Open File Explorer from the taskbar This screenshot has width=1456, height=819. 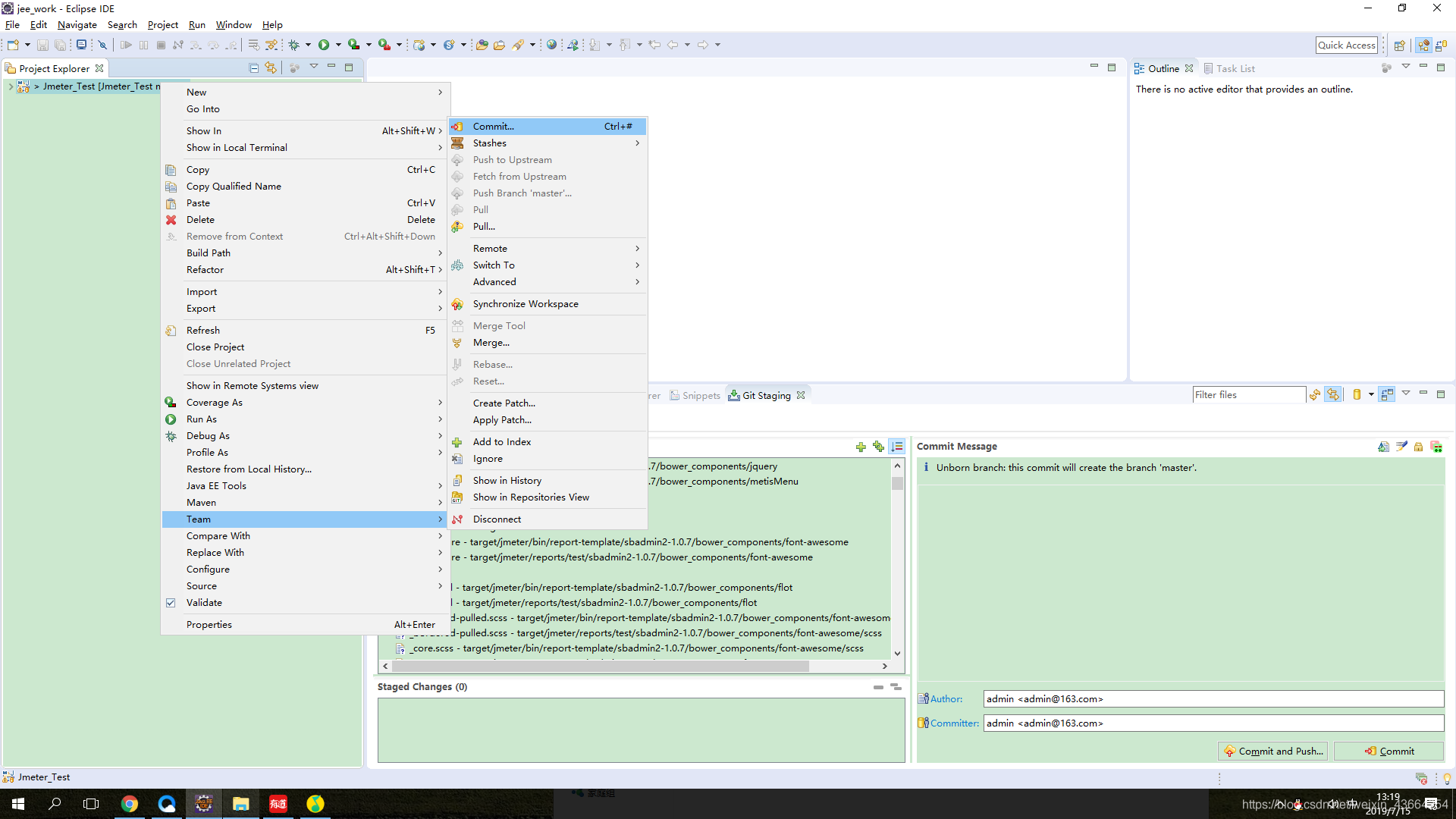point(241,804)
